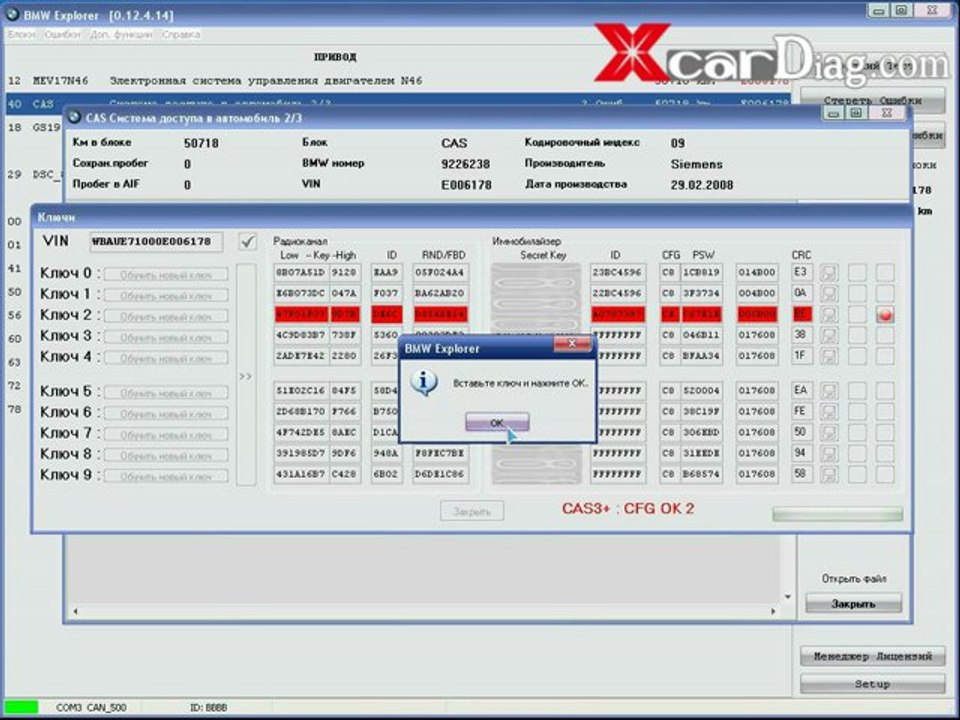The height and width of the screenshot is (720, 960).
Task: Click the icon button next to CRC E3
Action: coord(828,272)
